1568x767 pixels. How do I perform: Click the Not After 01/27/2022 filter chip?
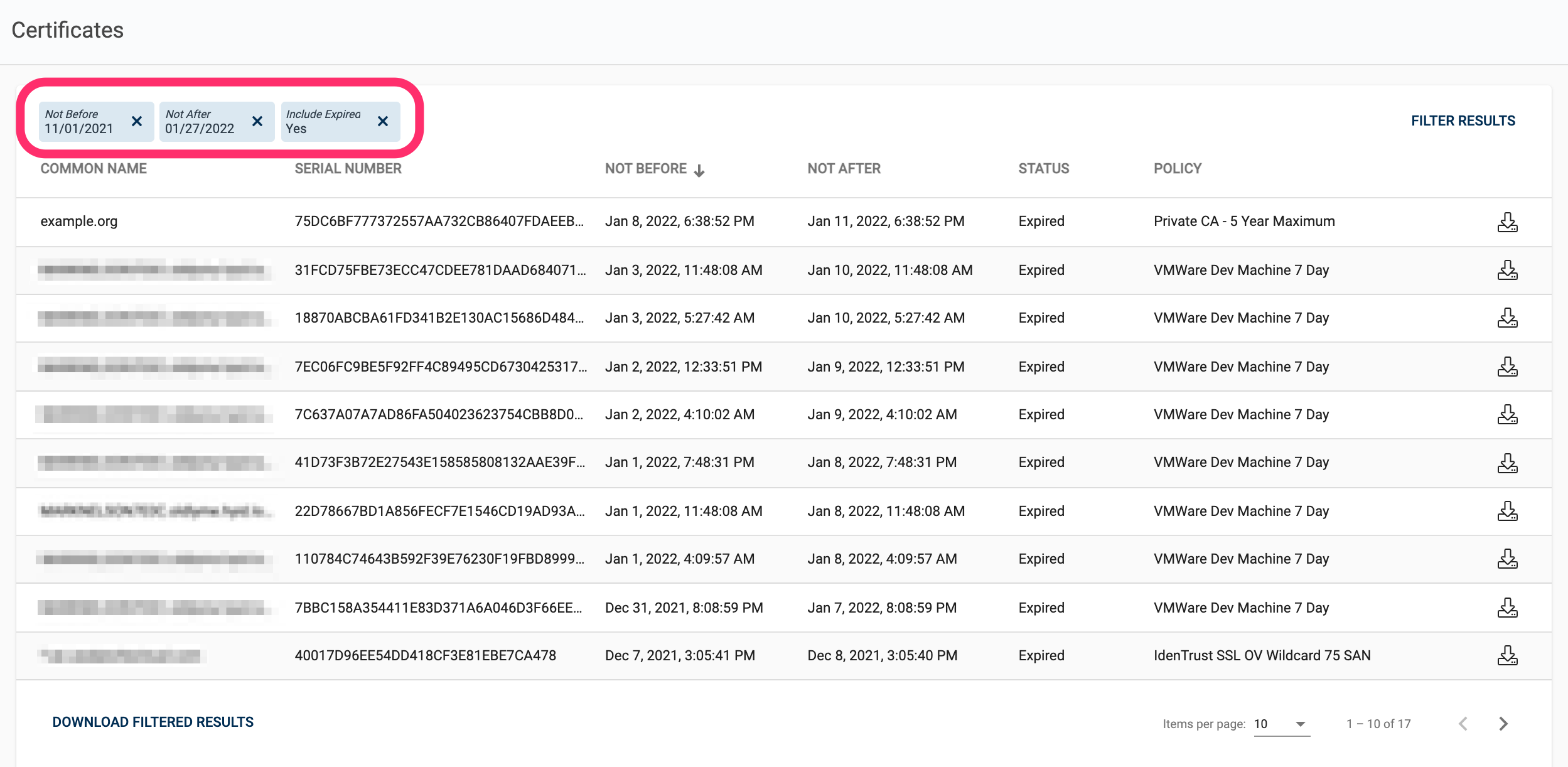(x=217, y=121)
